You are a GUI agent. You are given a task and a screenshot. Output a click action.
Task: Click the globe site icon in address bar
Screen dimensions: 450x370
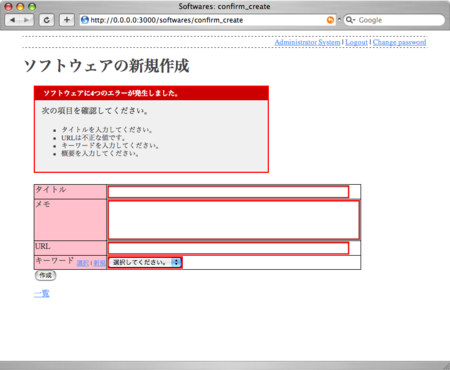(x=85, y=20)
